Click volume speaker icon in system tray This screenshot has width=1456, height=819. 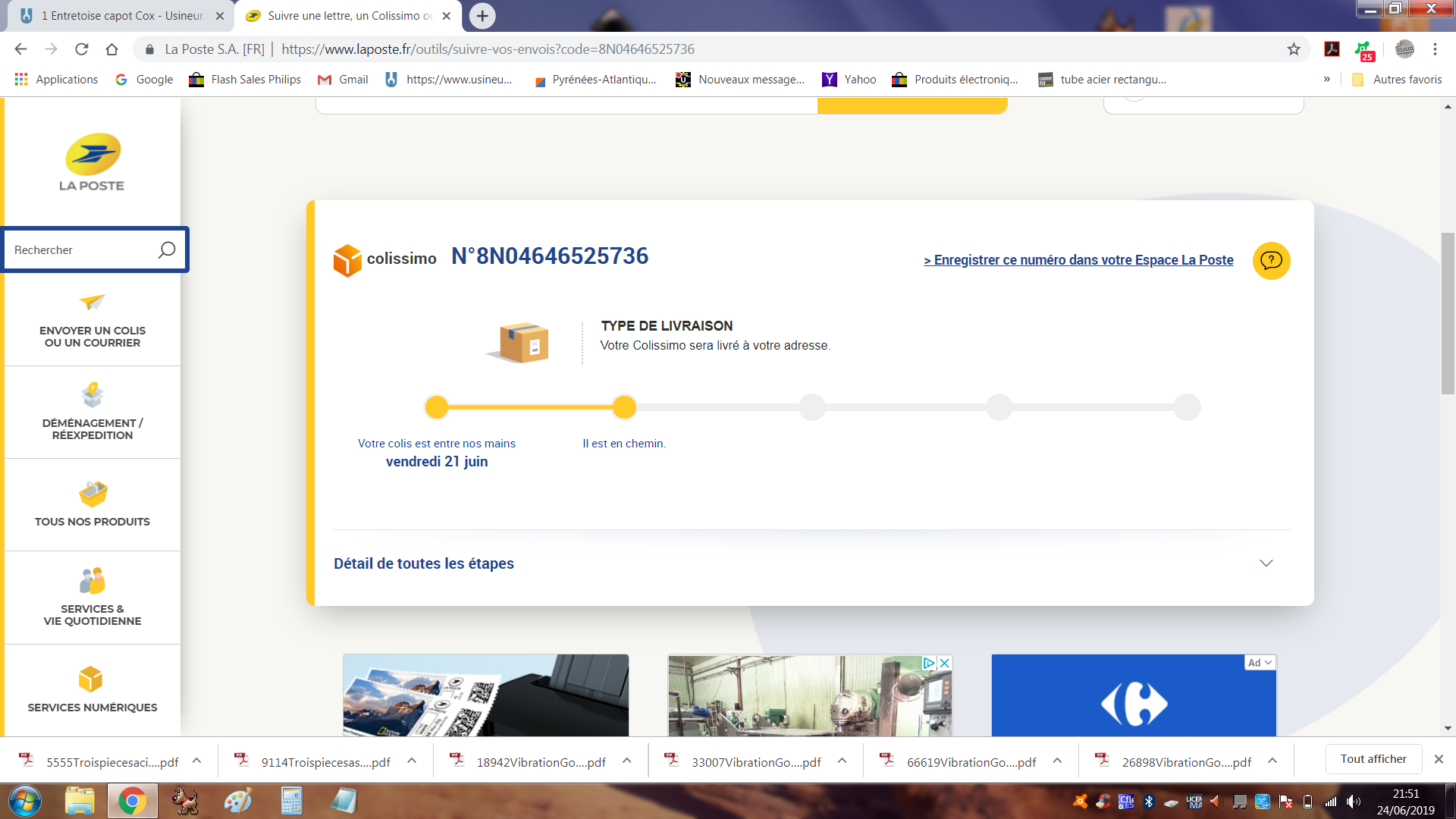coord(1353,802)
